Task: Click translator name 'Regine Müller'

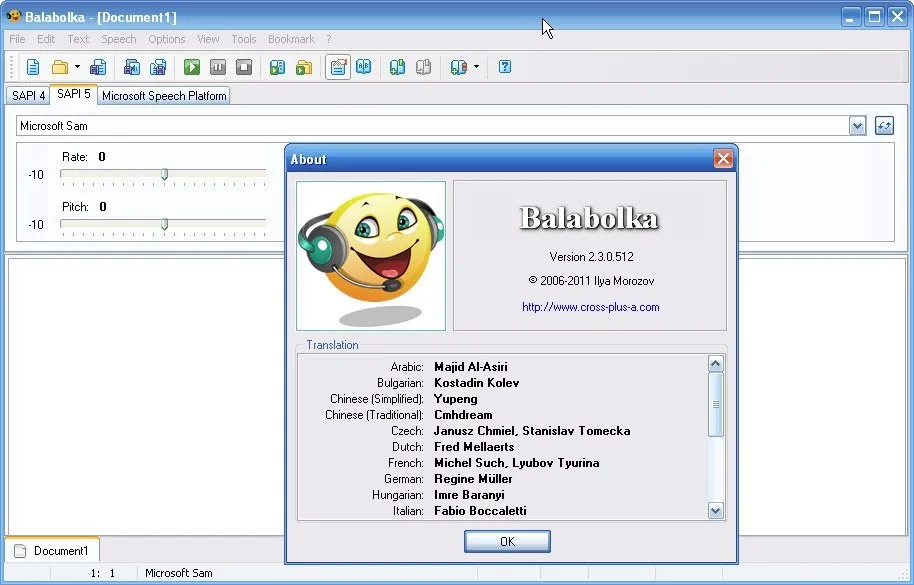Action: (x=473, y=479)
